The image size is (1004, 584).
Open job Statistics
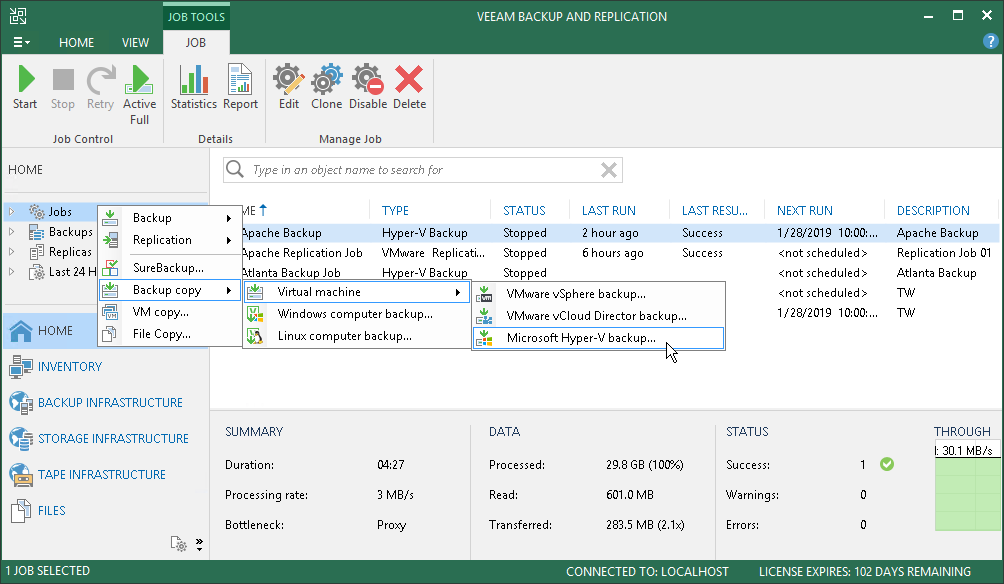194,88
